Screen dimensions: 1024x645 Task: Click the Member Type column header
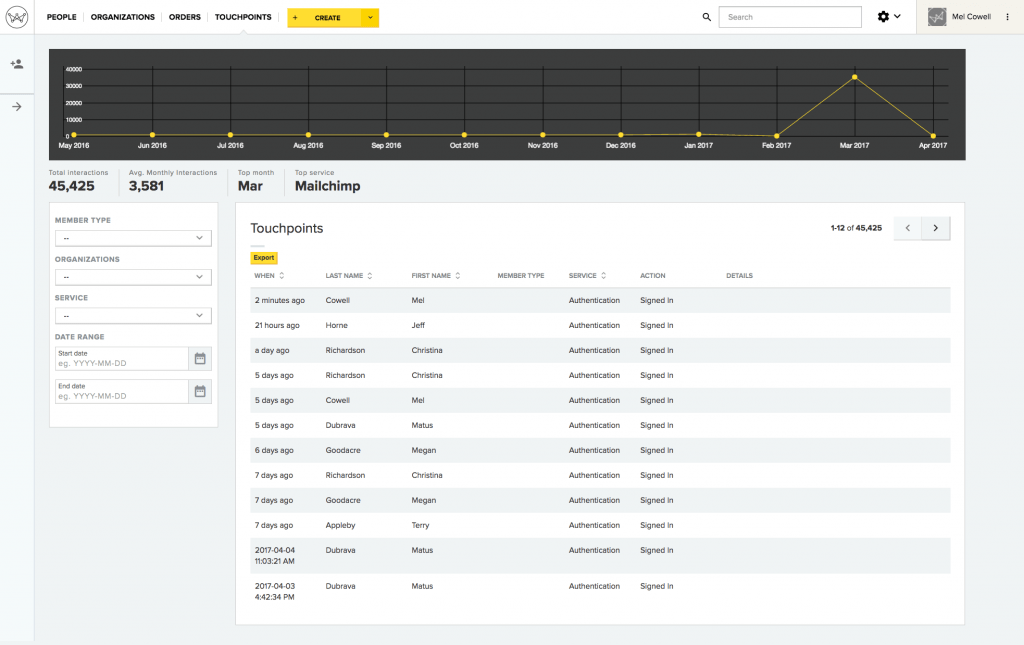(x=520, y=275)
